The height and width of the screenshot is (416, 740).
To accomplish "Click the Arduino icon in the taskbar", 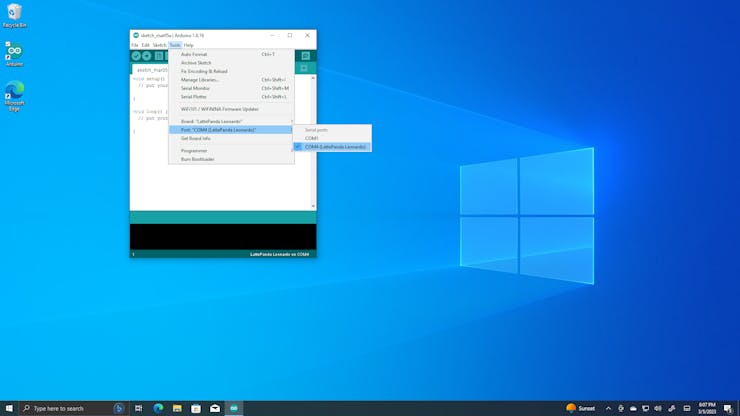I will pos(234,408).
